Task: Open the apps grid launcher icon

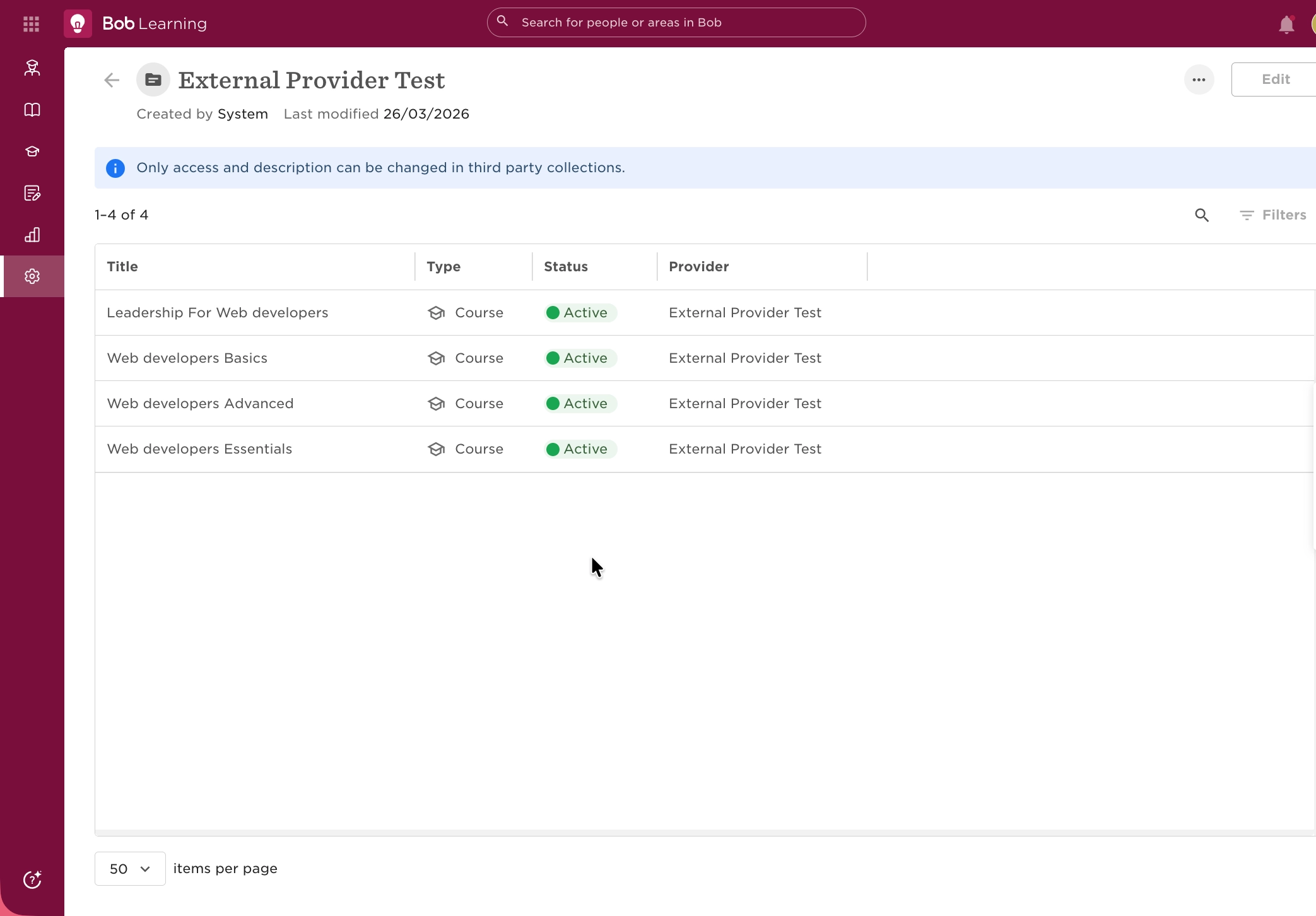Action: (31, 24)
